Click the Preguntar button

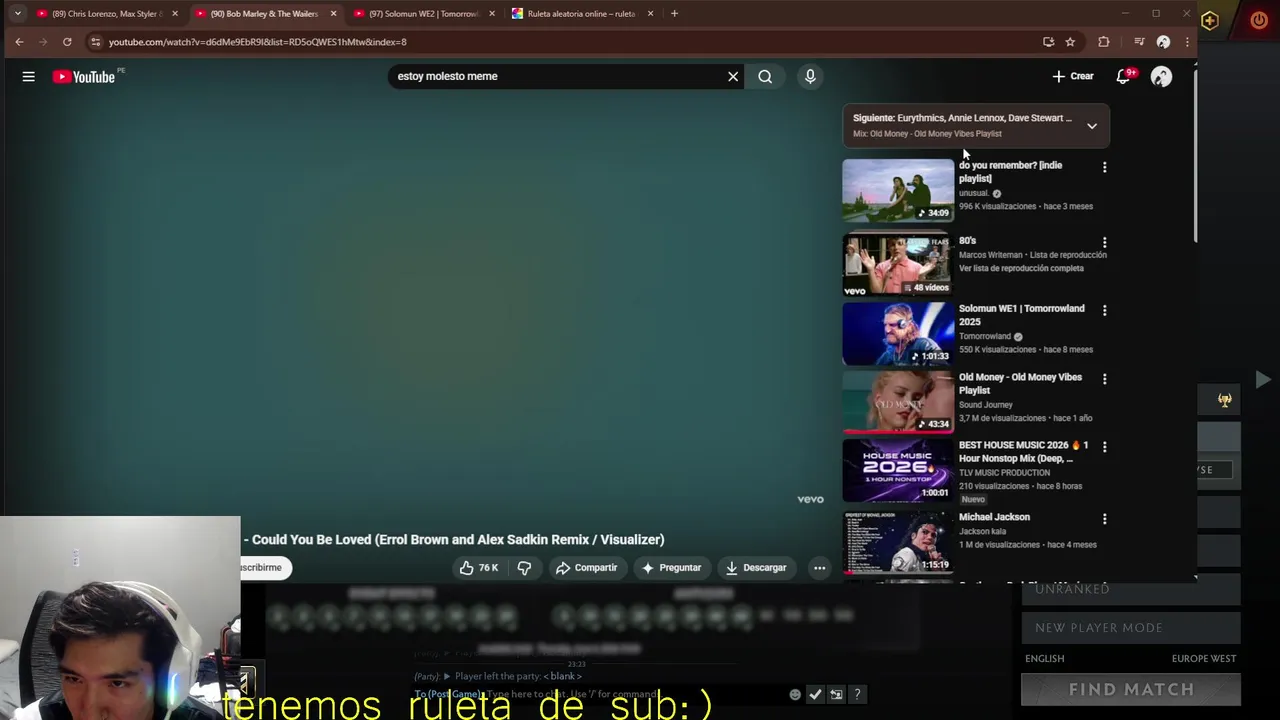pos(671,568)
